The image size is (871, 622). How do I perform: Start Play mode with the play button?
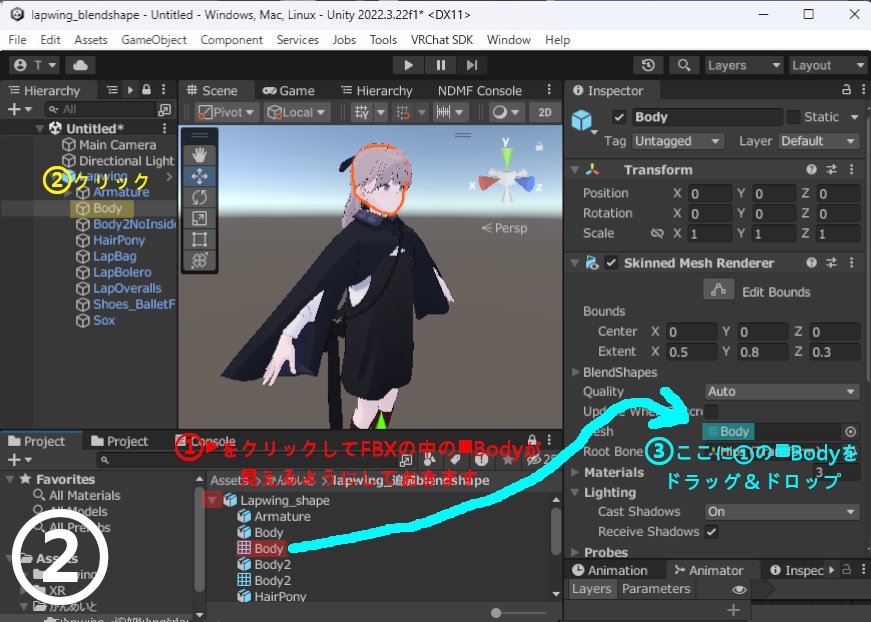coord(408,66)
